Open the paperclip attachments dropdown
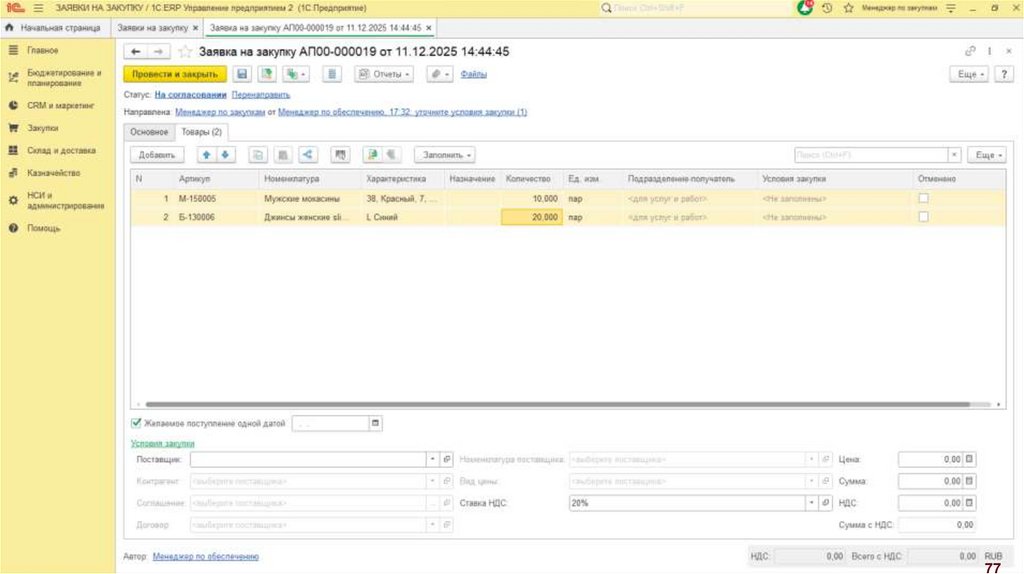Viewport: 1024px width, 574px height. tap(440, 74)
